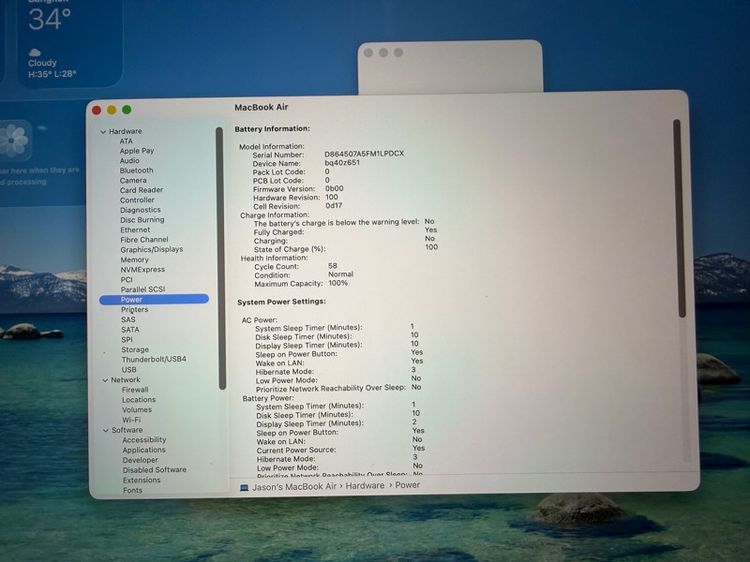Viewport: 750px width, 562px height.
Task: Click the Software category label
Action: click(127, 430)
